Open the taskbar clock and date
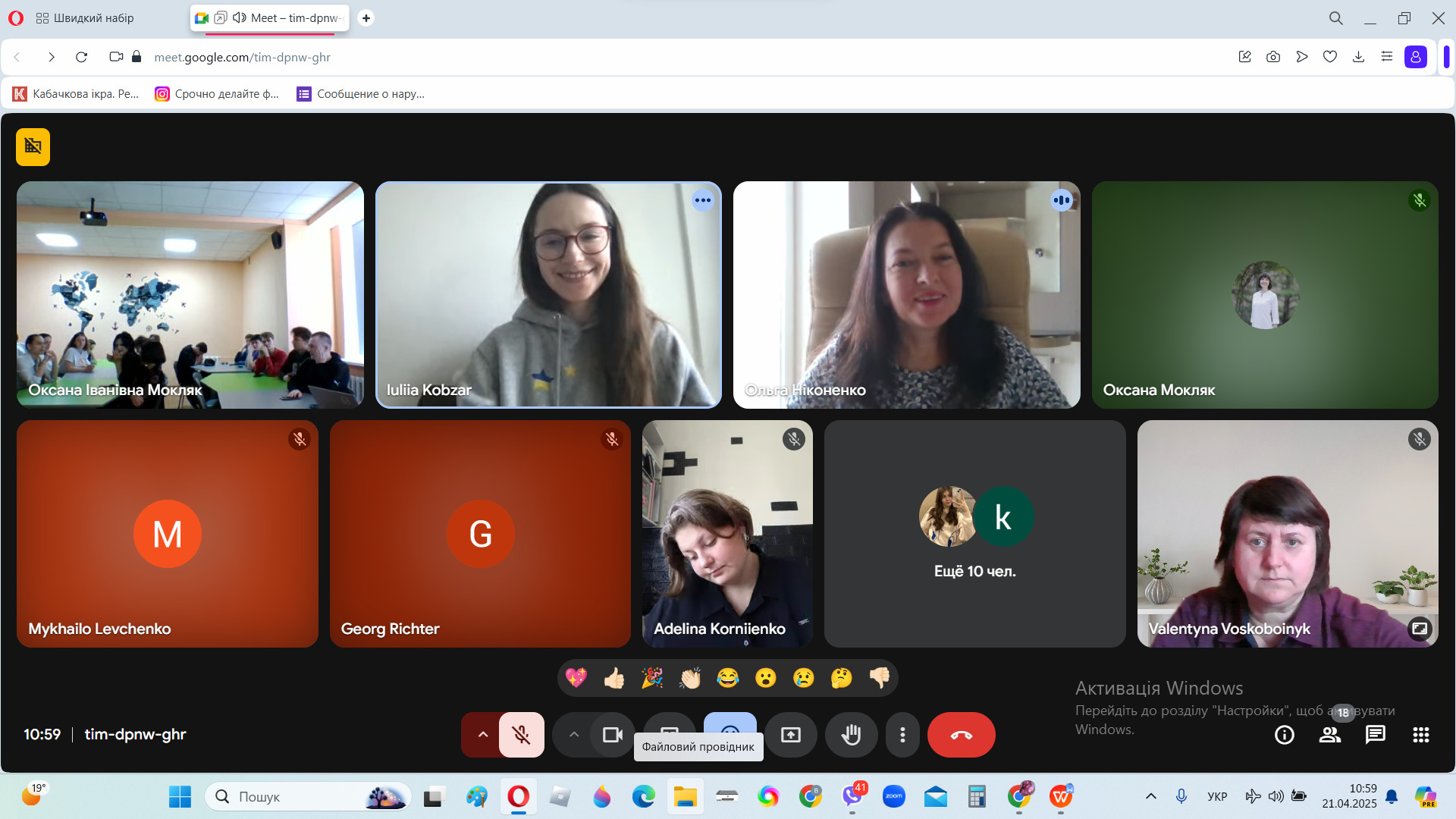The width and height of the screenshot is (1456, 819). pyautogui.click(x=1349, y=796)
